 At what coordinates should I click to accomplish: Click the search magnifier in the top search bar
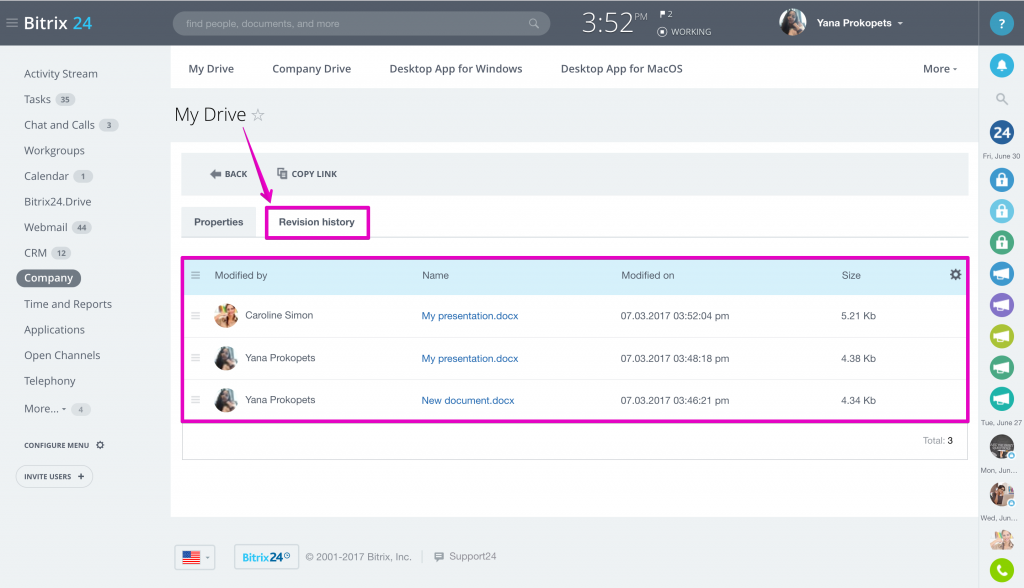534,24
